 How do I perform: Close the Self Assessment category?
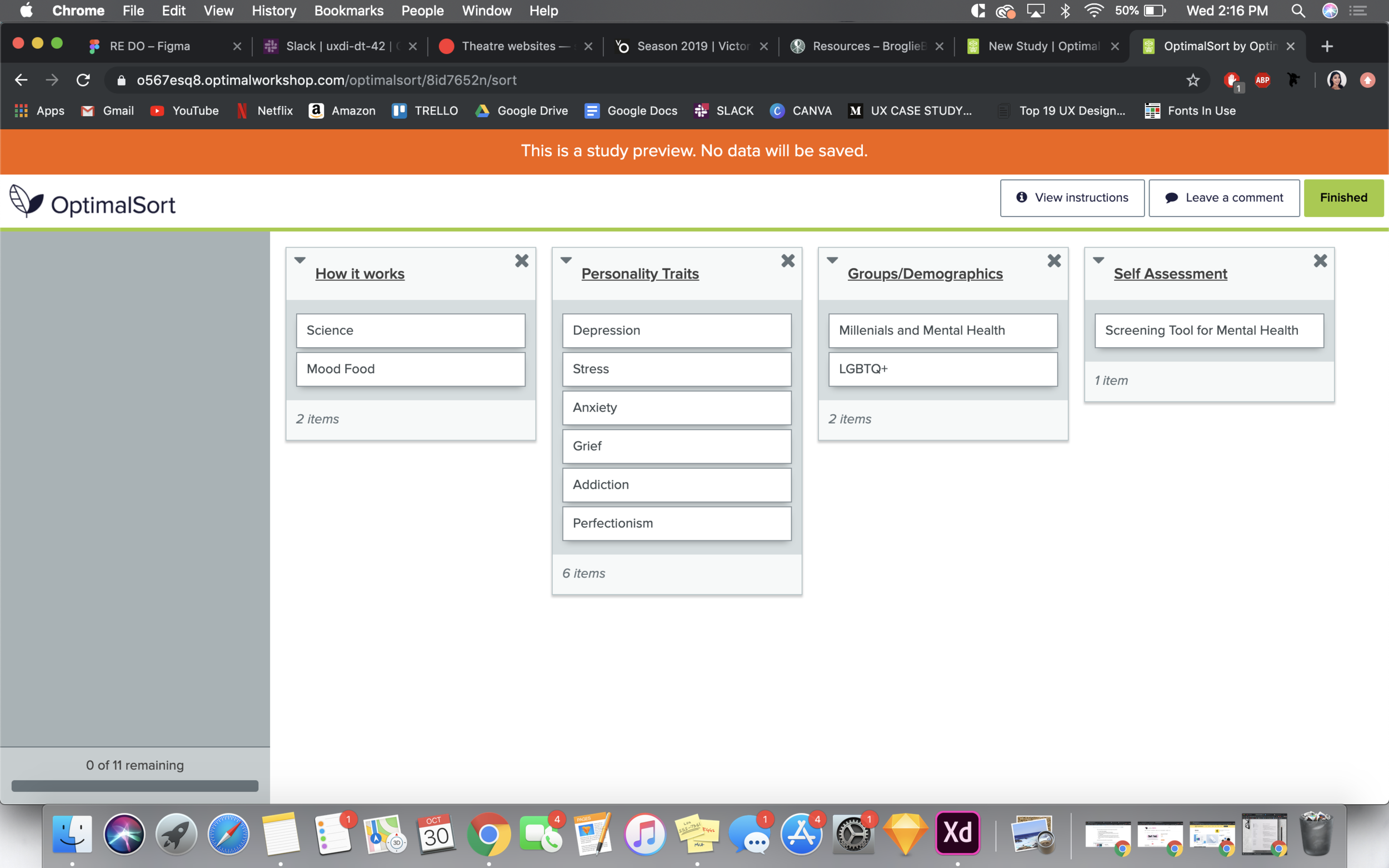pyautogui.click(x=1320, y=261)
